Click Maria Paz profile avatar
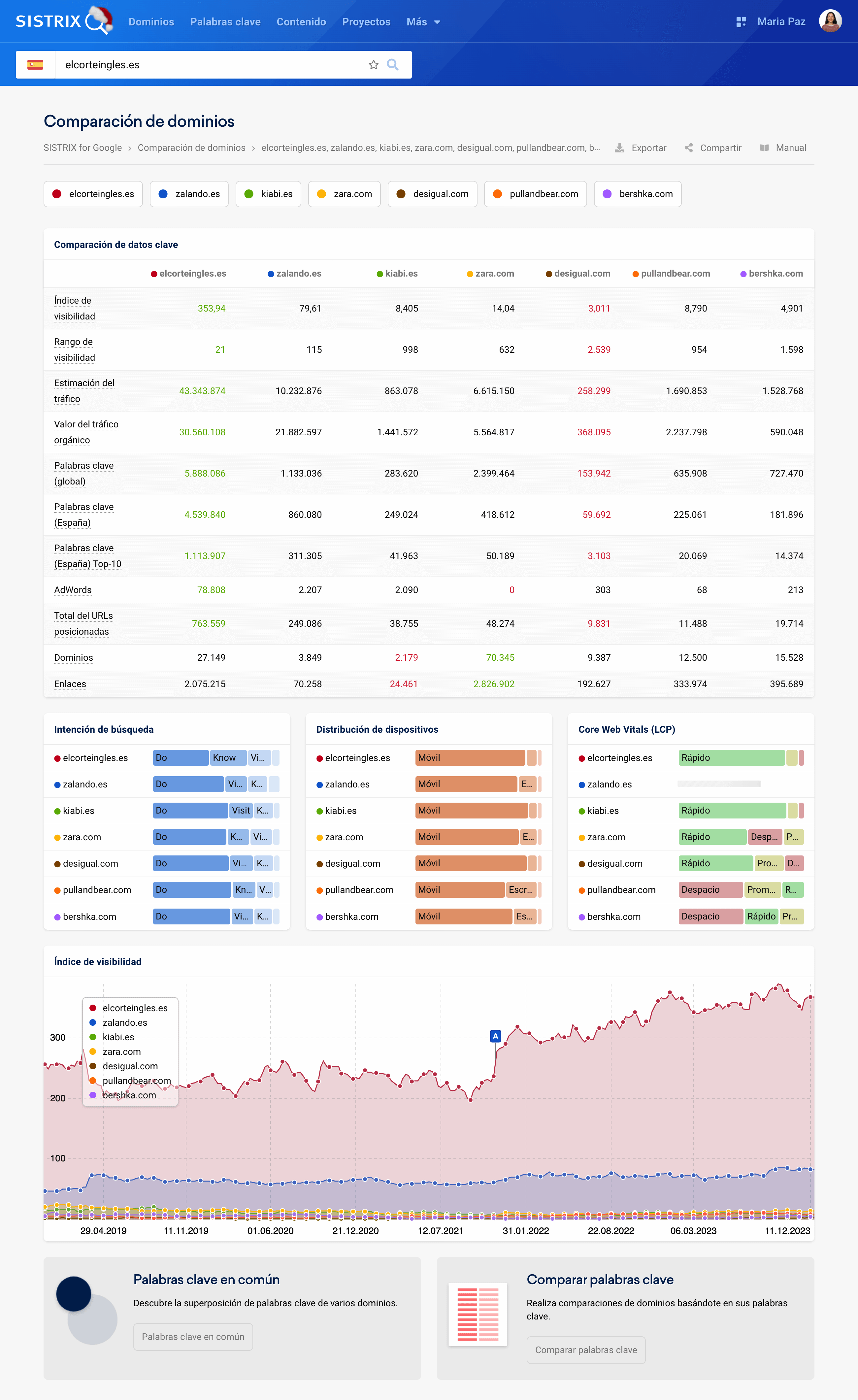858x1400 pixels. [830, 21]
